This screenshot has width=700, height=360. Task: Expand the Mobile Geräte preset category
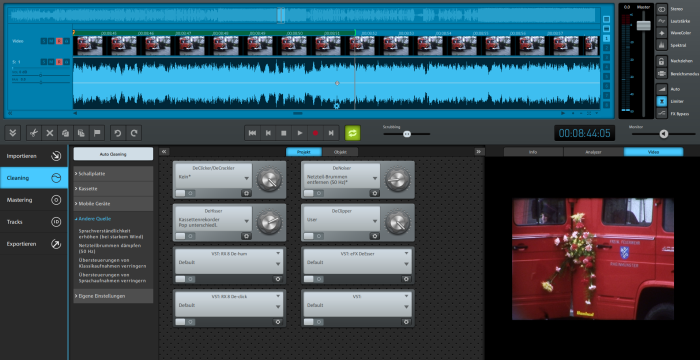pos(113,203)
